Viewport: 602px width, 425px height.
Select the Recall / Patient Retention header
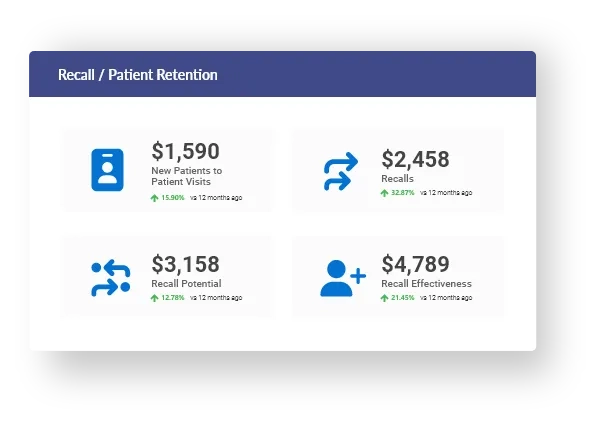pos(138,75)
